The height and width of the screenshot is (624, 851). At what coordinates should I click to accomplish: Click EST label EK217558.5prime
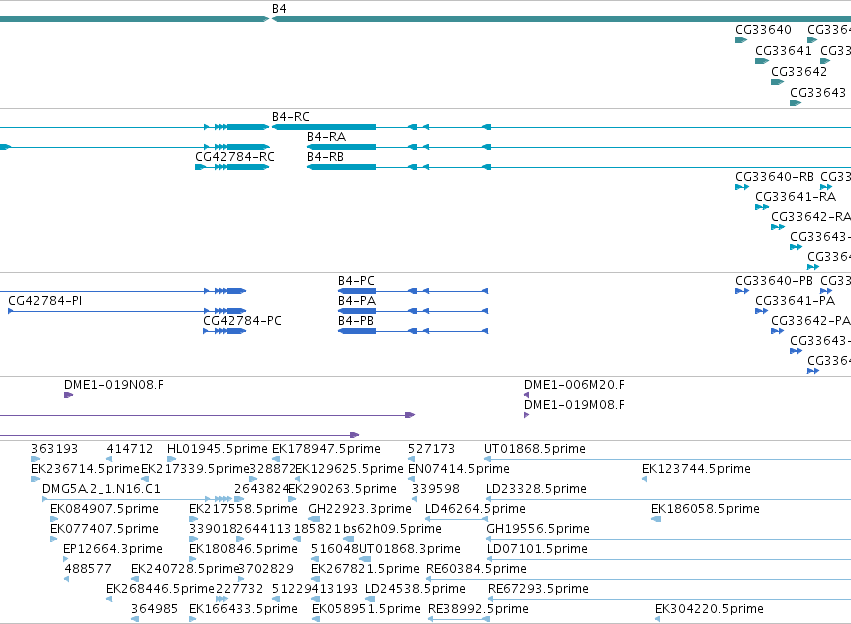click(243, 509)
